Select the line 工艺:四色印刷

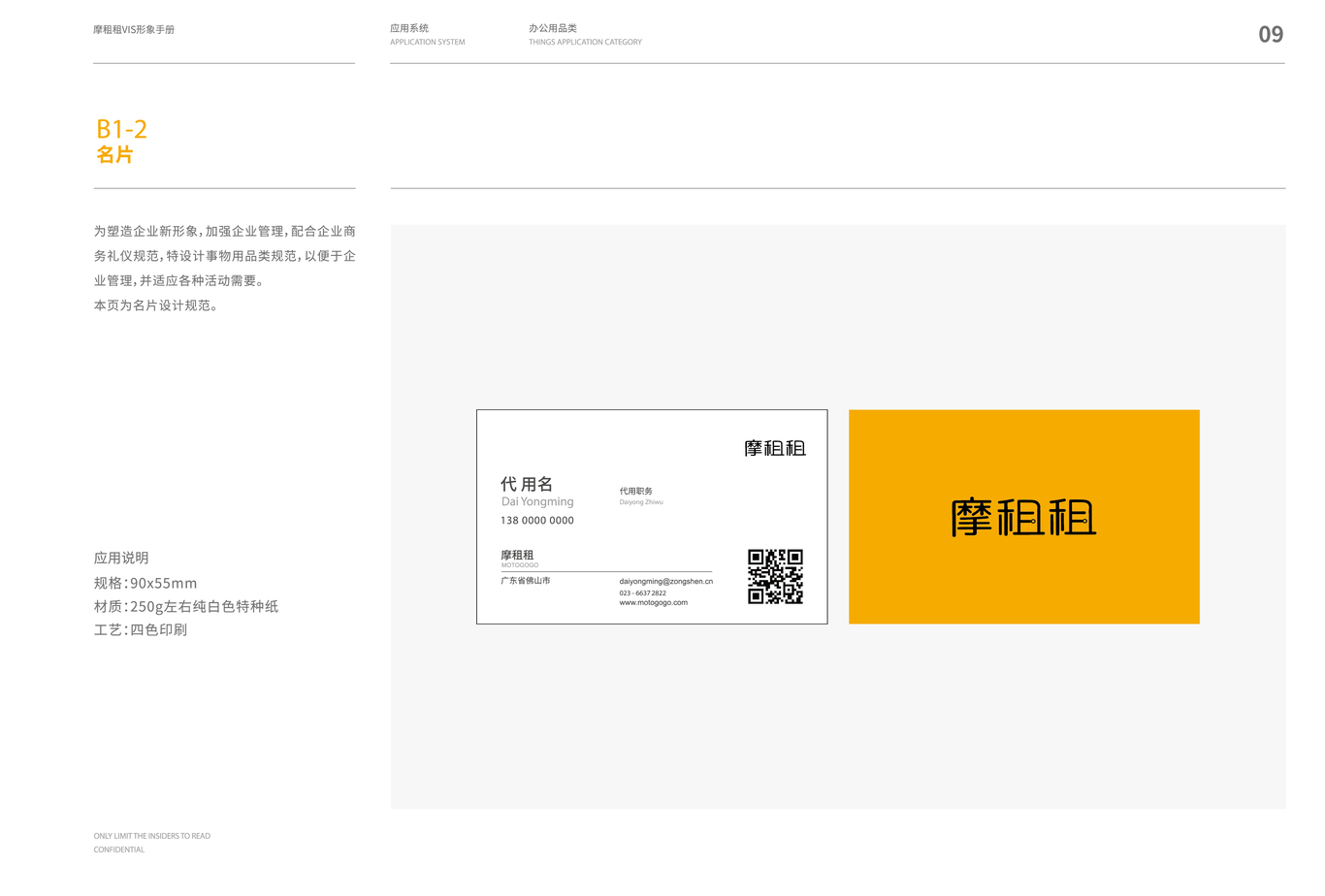tap(141, 629)
